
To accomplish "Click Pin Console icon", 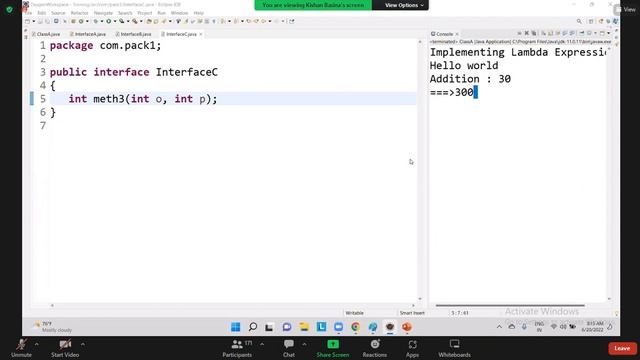I will point(582,33).
